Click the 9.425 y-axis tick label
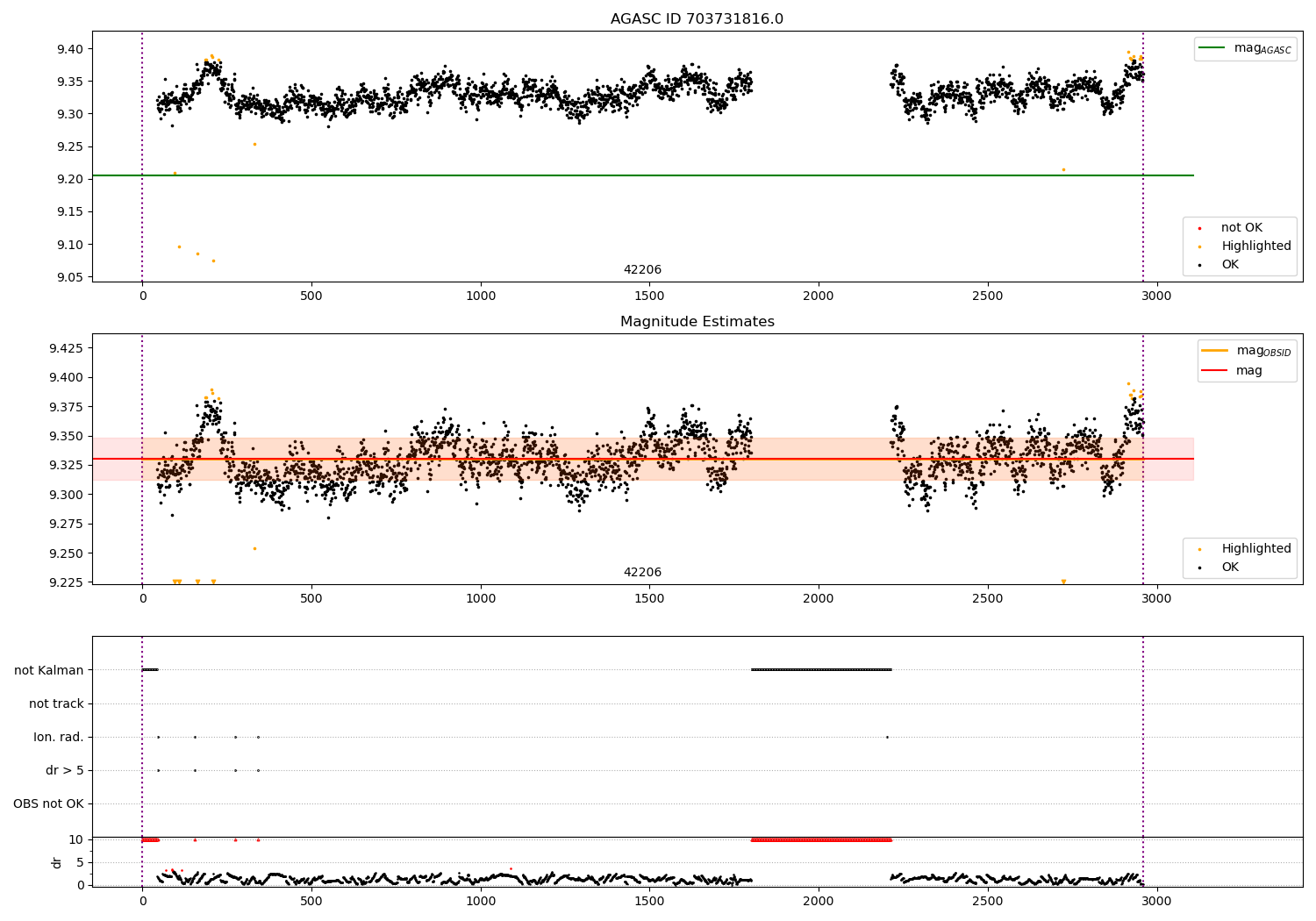This screenshot has height=921, width=1316. pos(65,348)
